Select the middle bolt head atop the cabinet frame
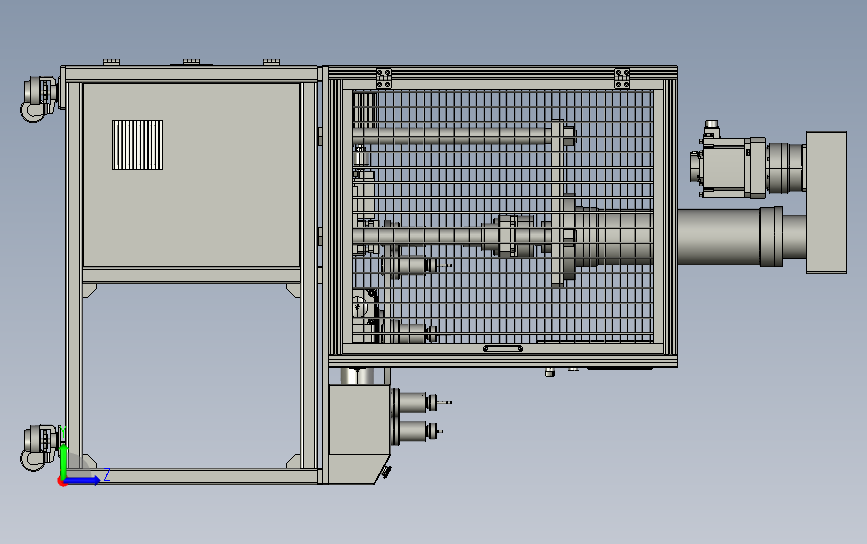The width and height of the screenshot is (867, 544). 191,61
